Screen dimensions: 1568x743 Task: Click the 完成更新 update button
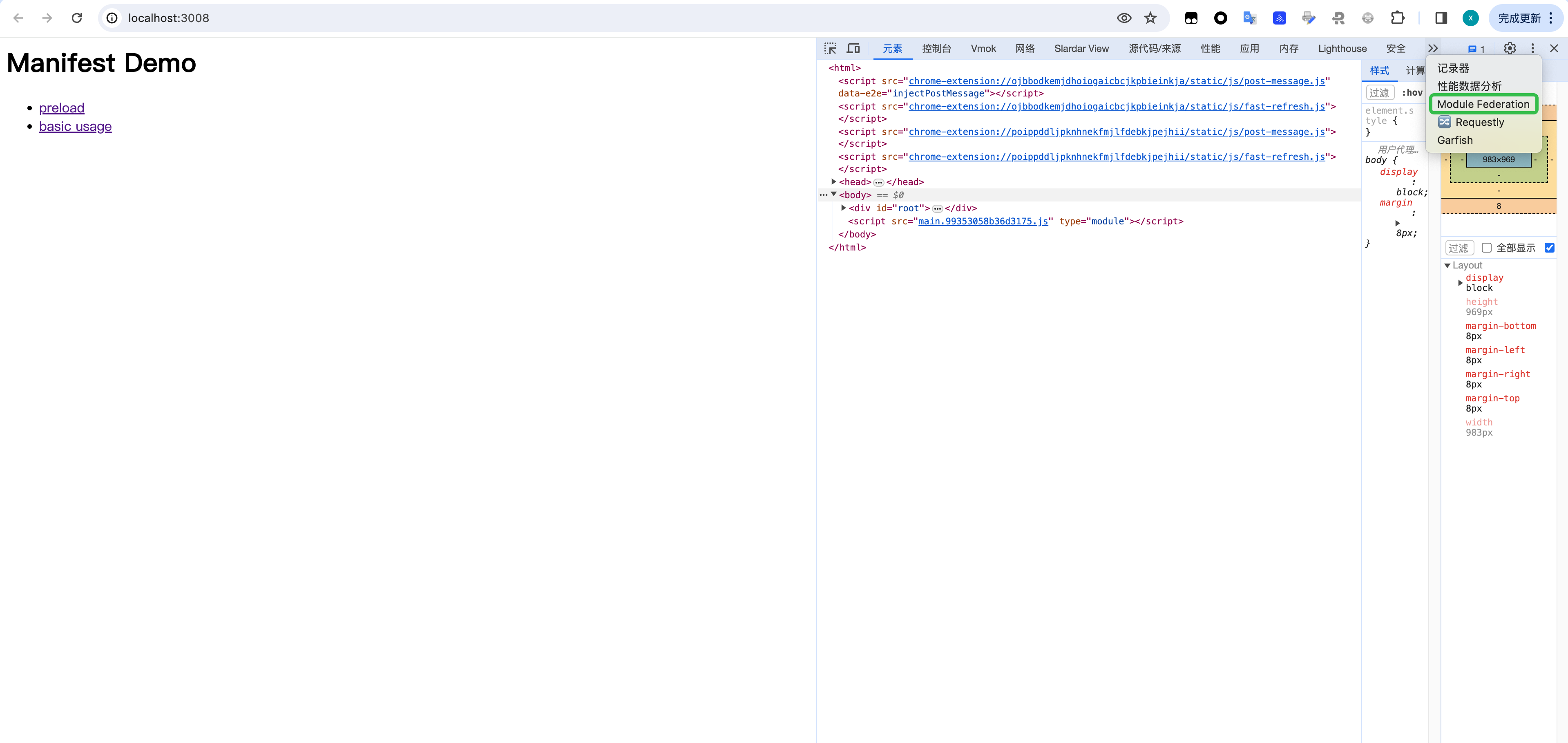(1519, 18)
